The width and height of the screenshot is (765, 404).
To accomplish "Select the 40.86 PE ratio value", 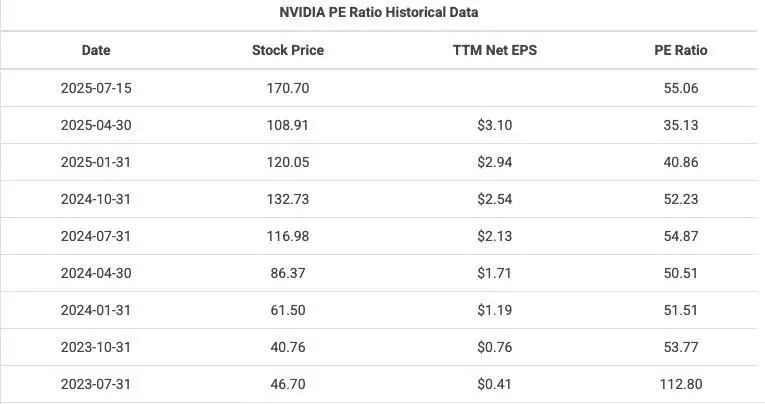I will (680, 162).
